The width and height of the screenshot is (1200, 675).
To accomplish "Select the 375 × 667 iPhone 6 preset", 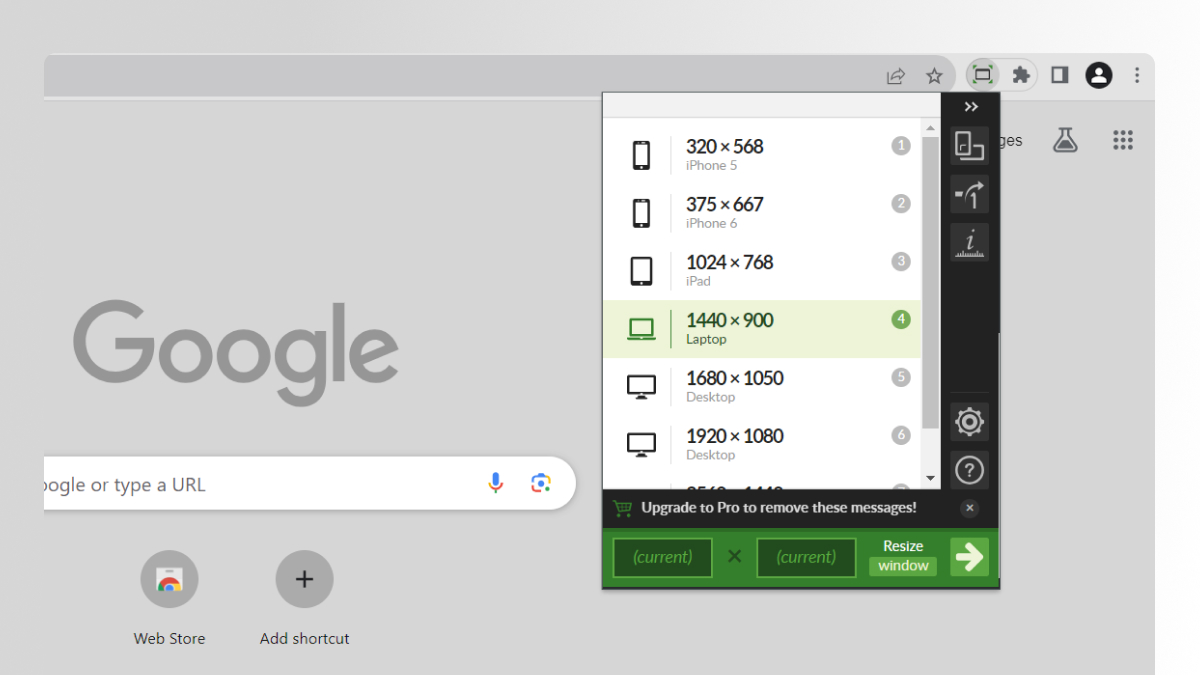I will (762, 213).
